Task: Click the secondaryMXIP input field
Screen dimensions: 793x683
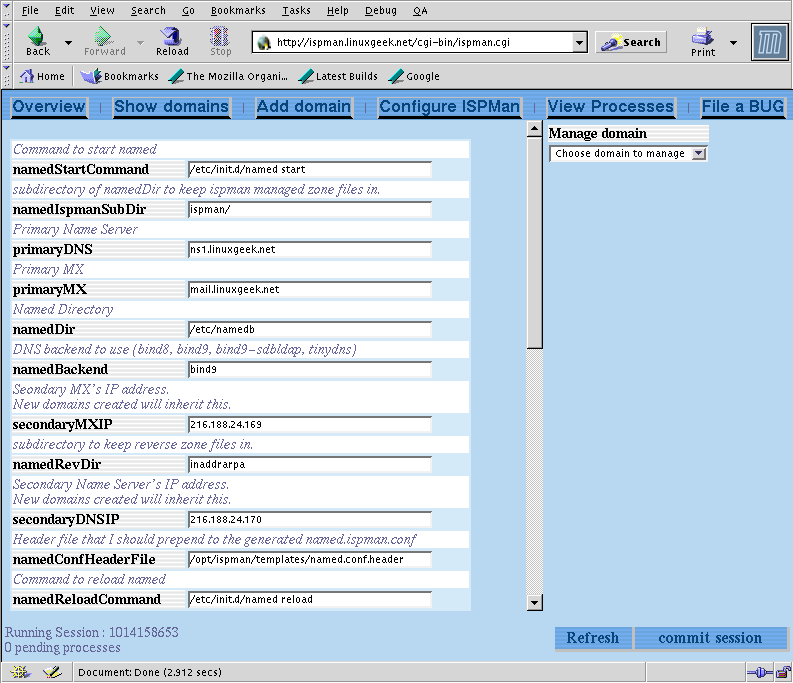Action: [x=310, y=424]
